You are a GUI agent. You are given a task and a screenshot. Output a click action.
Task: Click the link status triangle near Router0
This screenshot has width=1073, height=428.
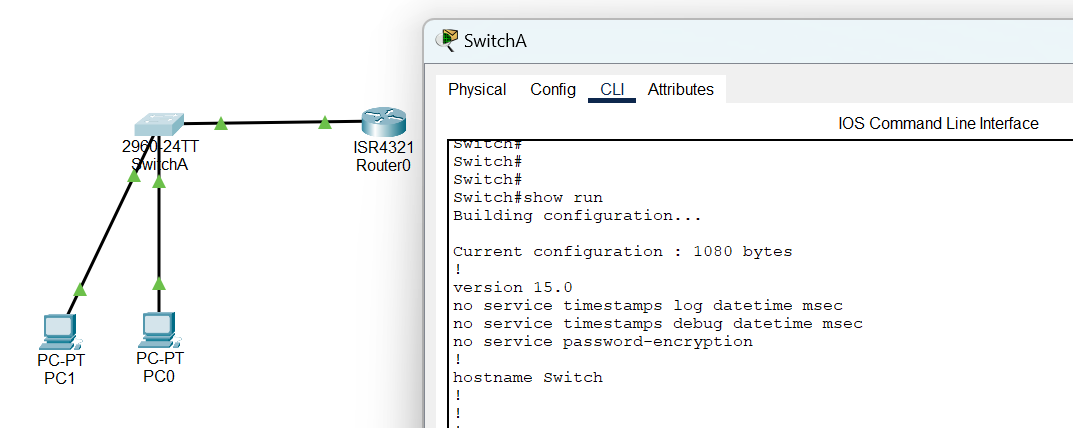click(x=325, y=123)
